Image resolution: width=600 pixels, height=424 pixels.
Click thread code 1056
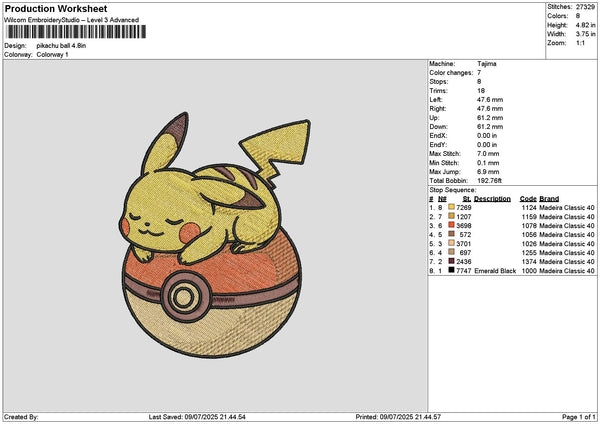[x=529, y=235]
